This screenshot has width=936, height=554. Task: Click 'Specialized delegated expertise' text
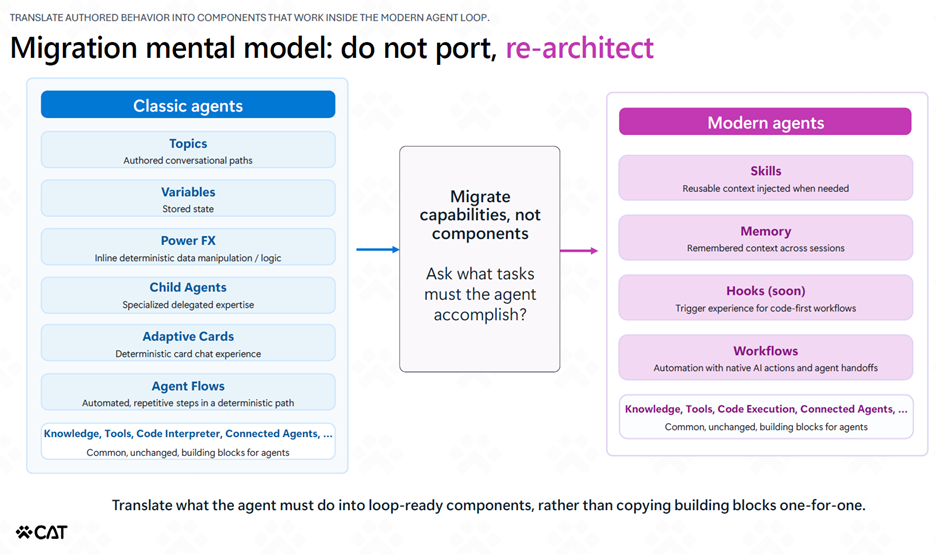[x=188, y=304]
